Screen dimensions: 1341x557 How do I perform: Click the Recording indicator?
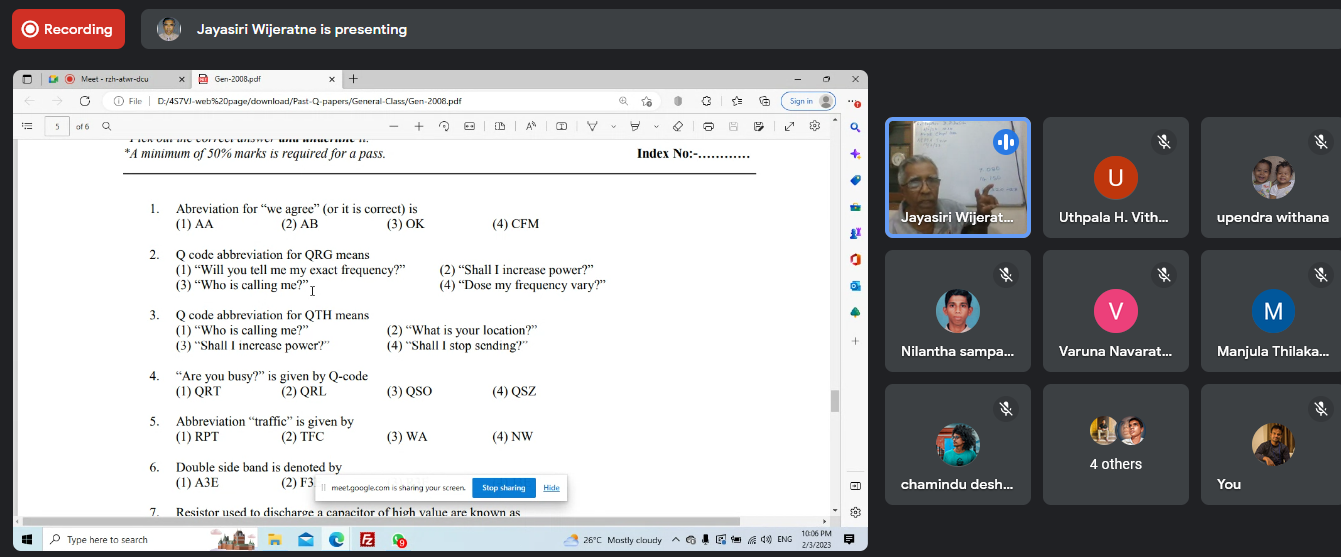click(68, 29)
